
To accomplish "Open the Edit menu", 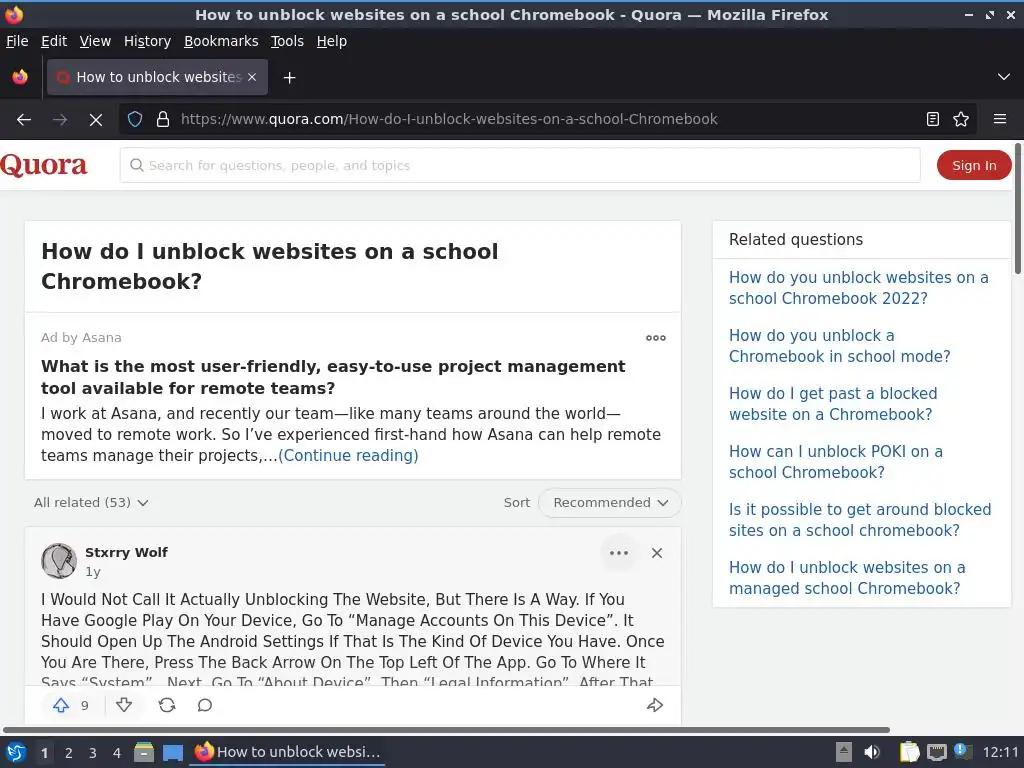I will pyautogui.click(x=54, y=41).
